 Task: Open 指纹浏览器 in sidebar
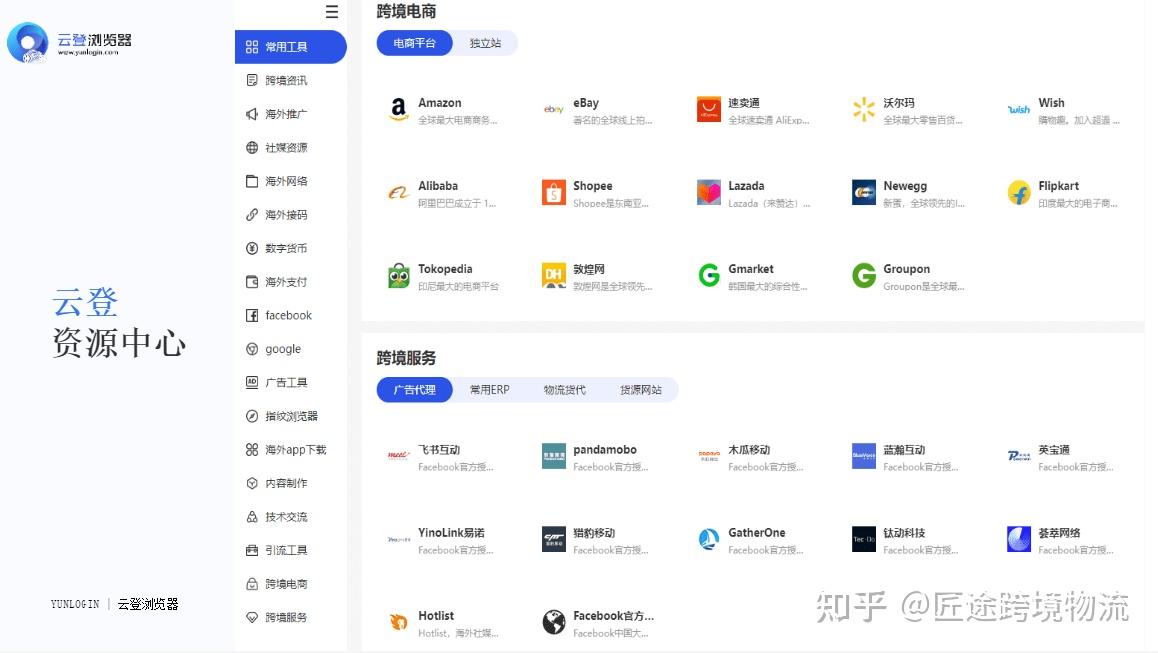(291, 416)
